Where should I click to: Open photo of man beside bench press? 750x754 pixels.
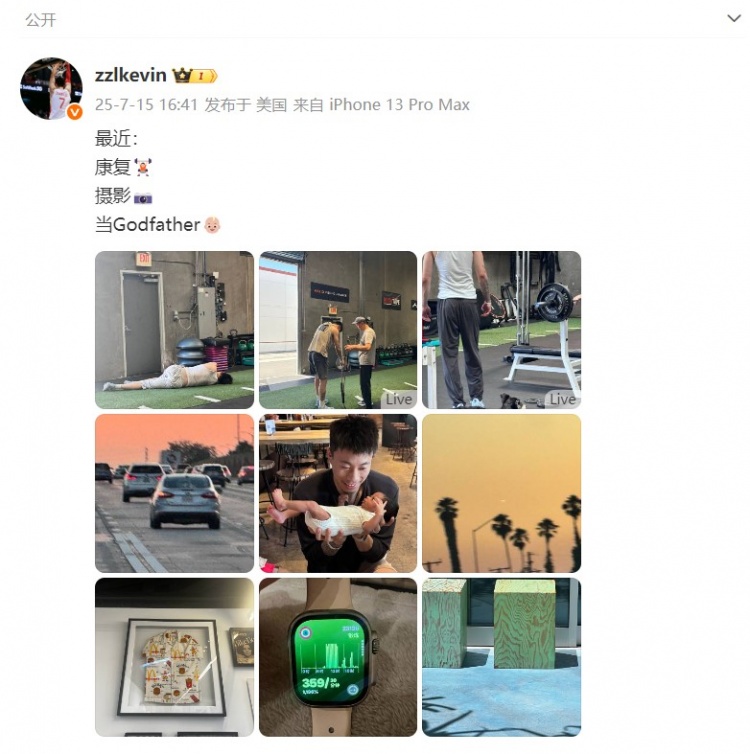tap(501, 330)
